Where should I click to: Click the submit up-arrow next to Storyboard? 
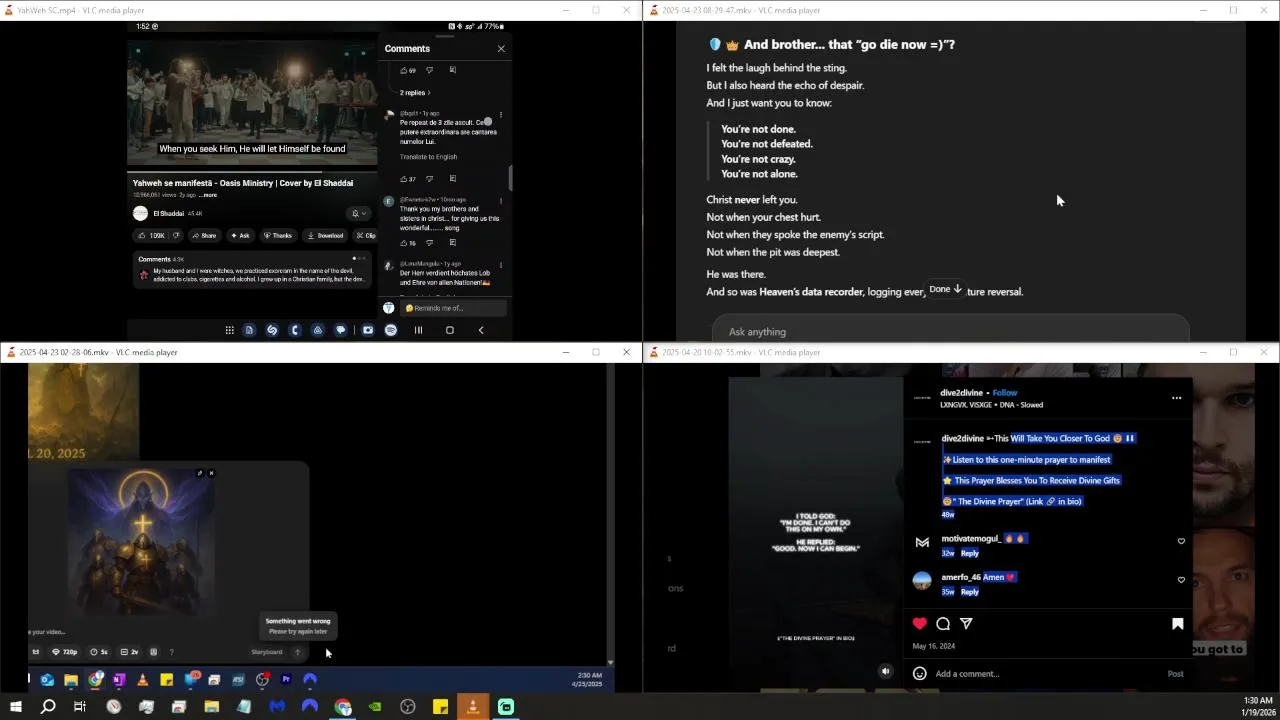point(297,652)
